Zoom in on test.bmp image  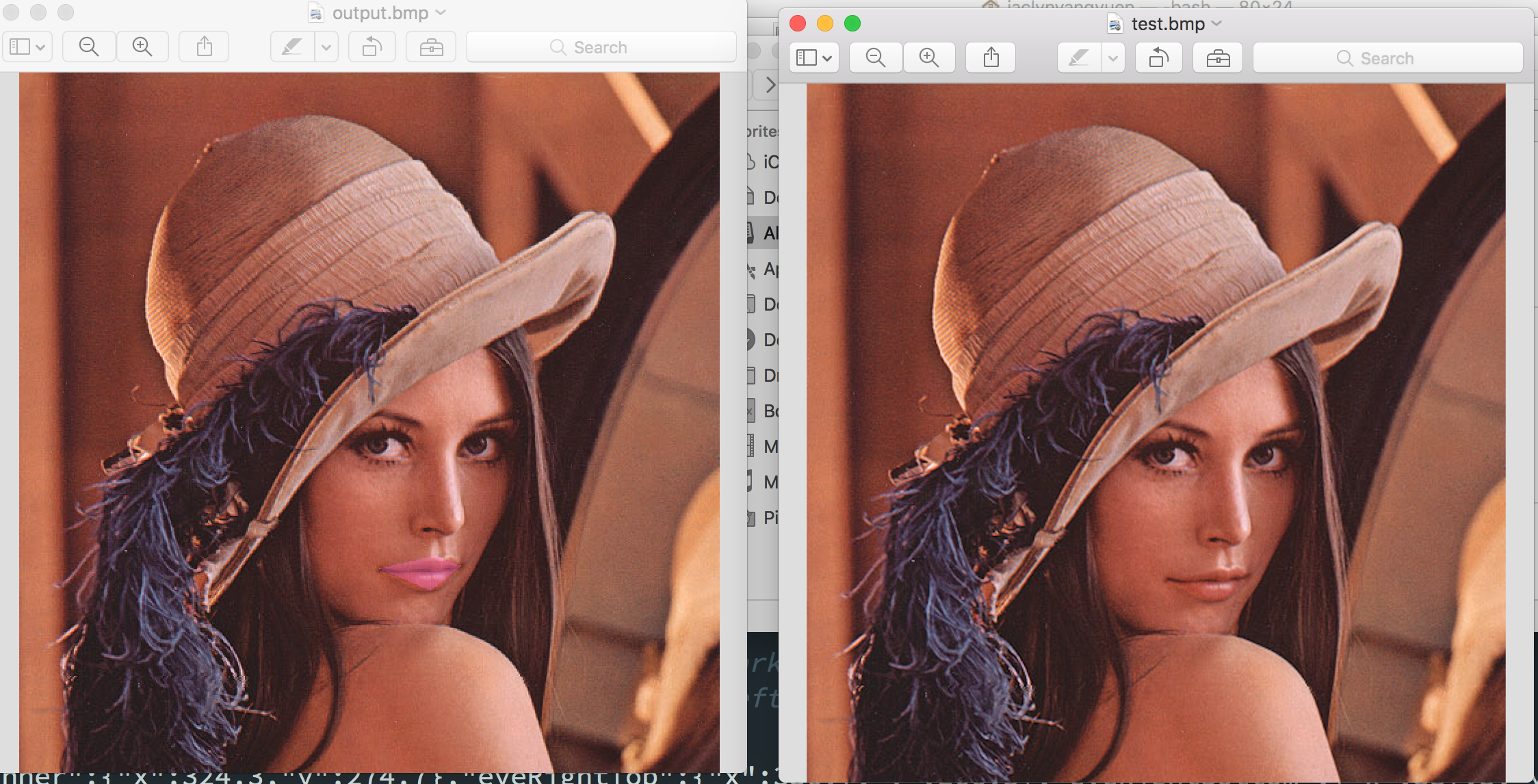pos(929,58)
